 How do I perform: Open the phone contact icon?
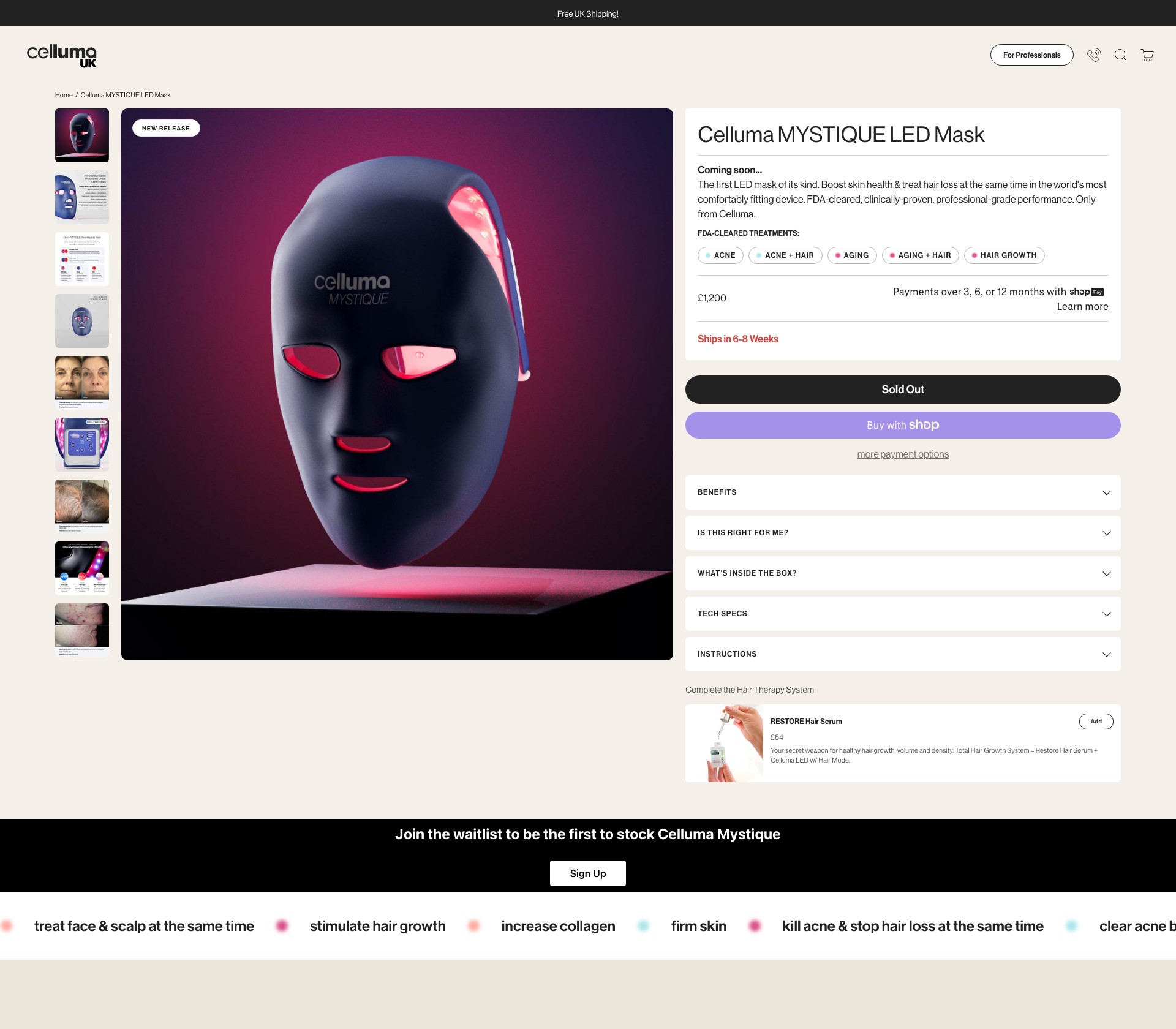[x=1094, y=55]
